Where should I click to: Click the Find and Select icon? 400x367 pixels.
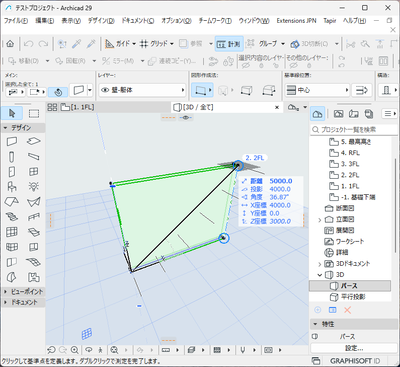[x=62, y=44]
